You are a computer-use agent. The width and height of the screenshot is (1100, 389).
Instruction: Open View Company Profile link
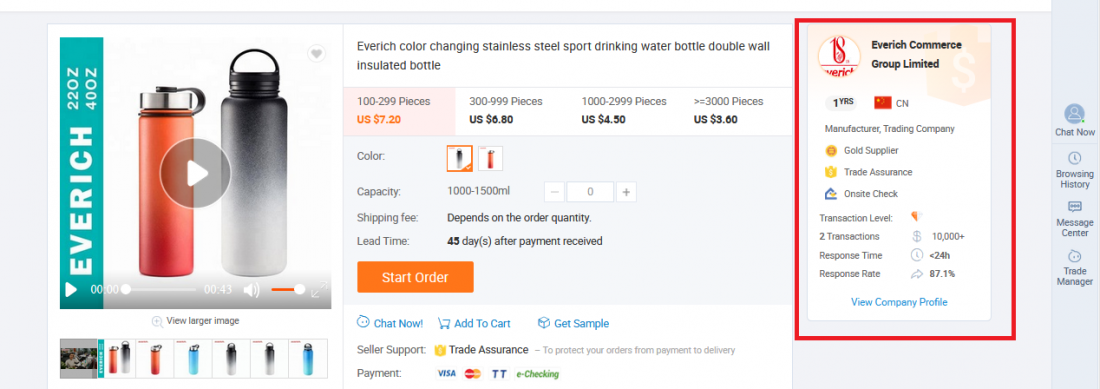pyautogui.click(x=899, y=302)
